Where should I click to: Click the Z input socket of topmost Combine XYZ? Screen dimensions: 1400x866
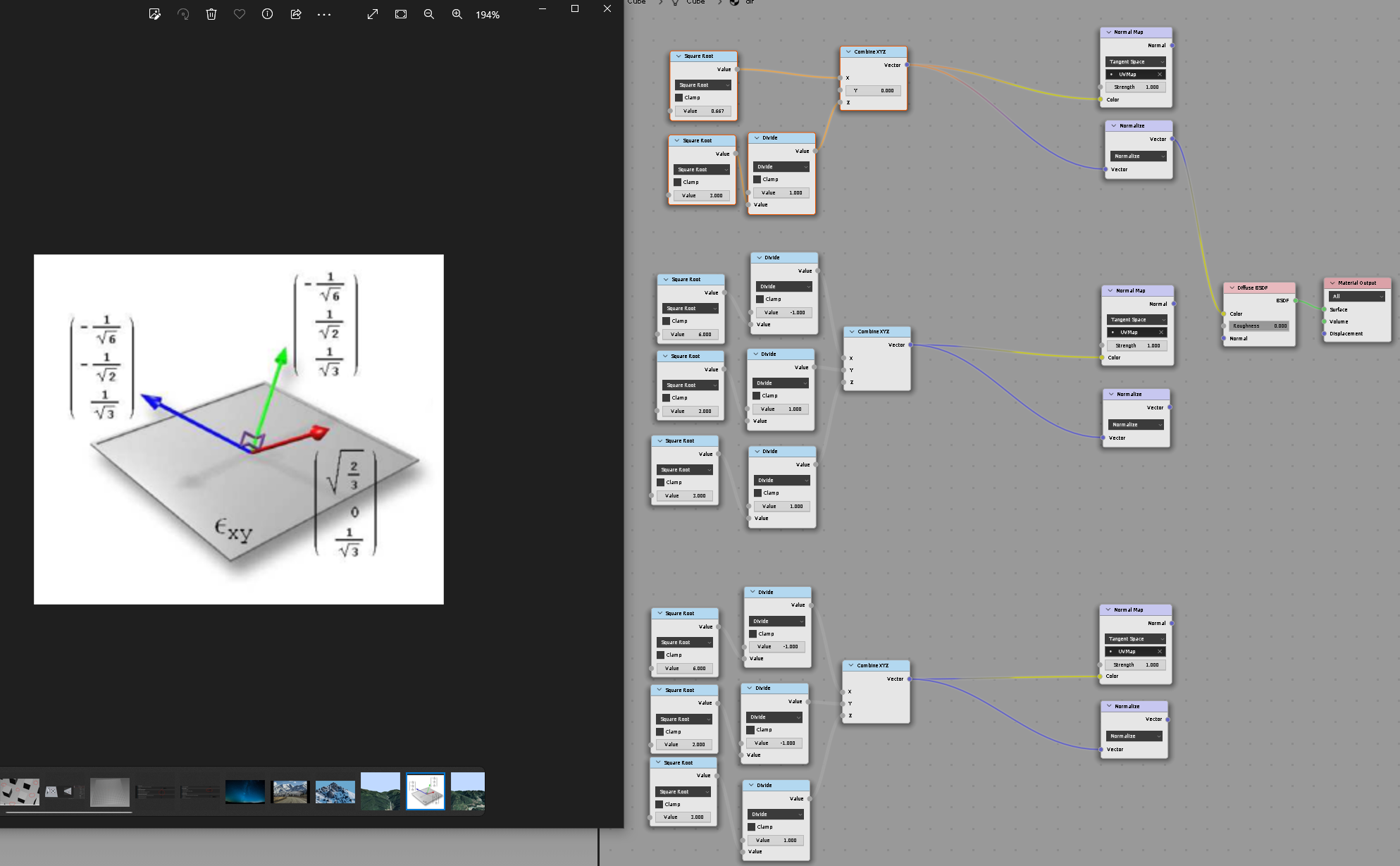pyautogui.click(x=841, y=103)
